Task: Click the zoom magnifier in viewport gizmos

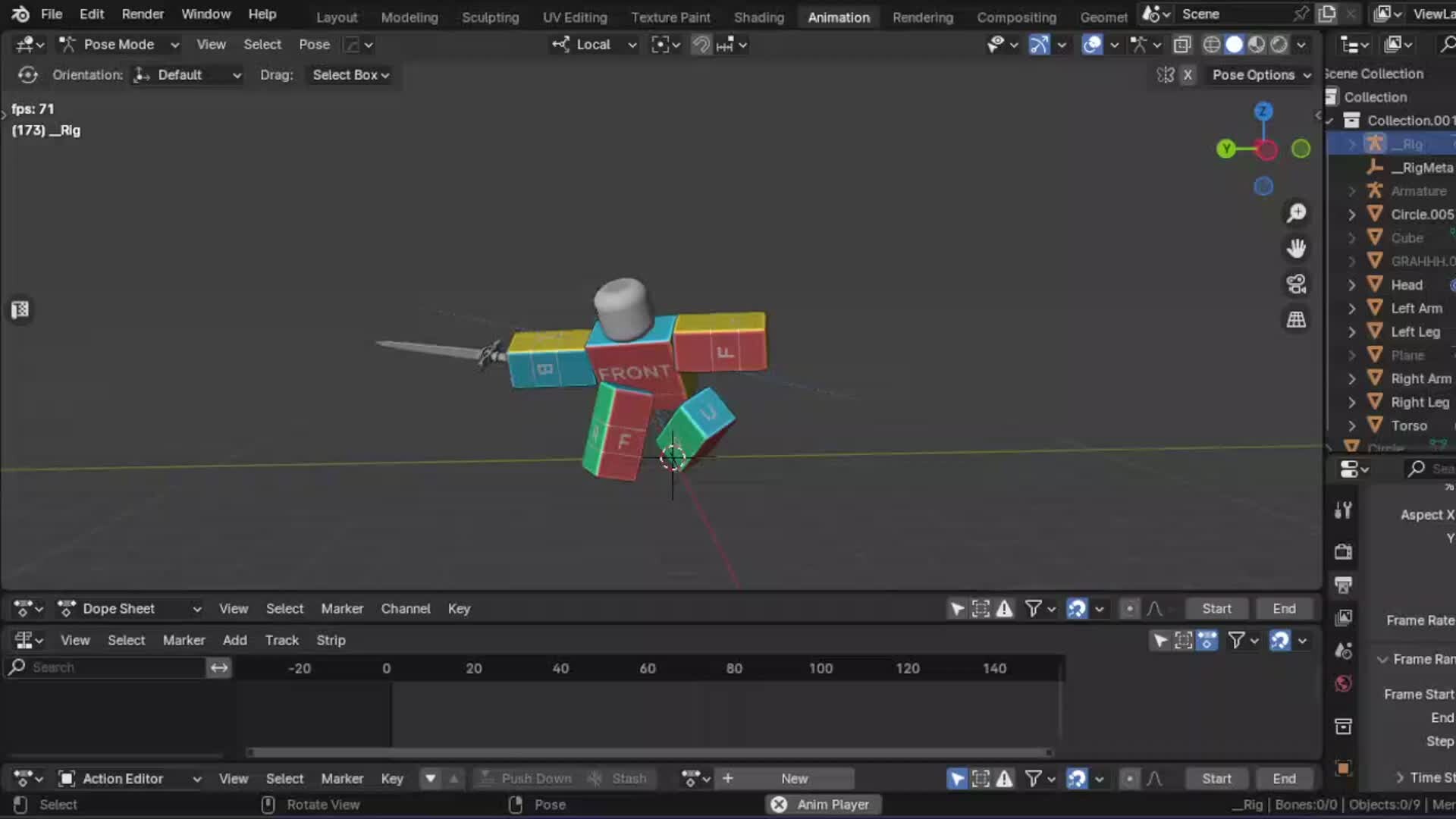Action: [1297, 214]
